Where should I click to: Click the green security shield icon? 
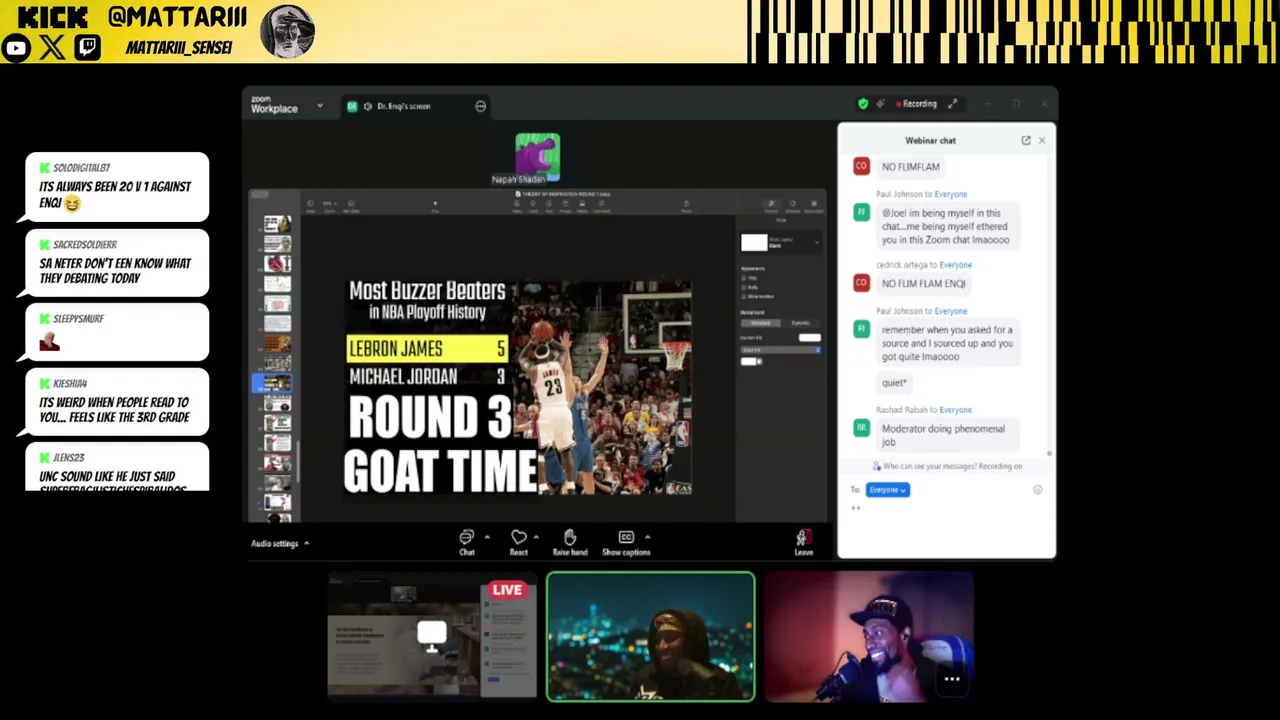tap(863, 103)
